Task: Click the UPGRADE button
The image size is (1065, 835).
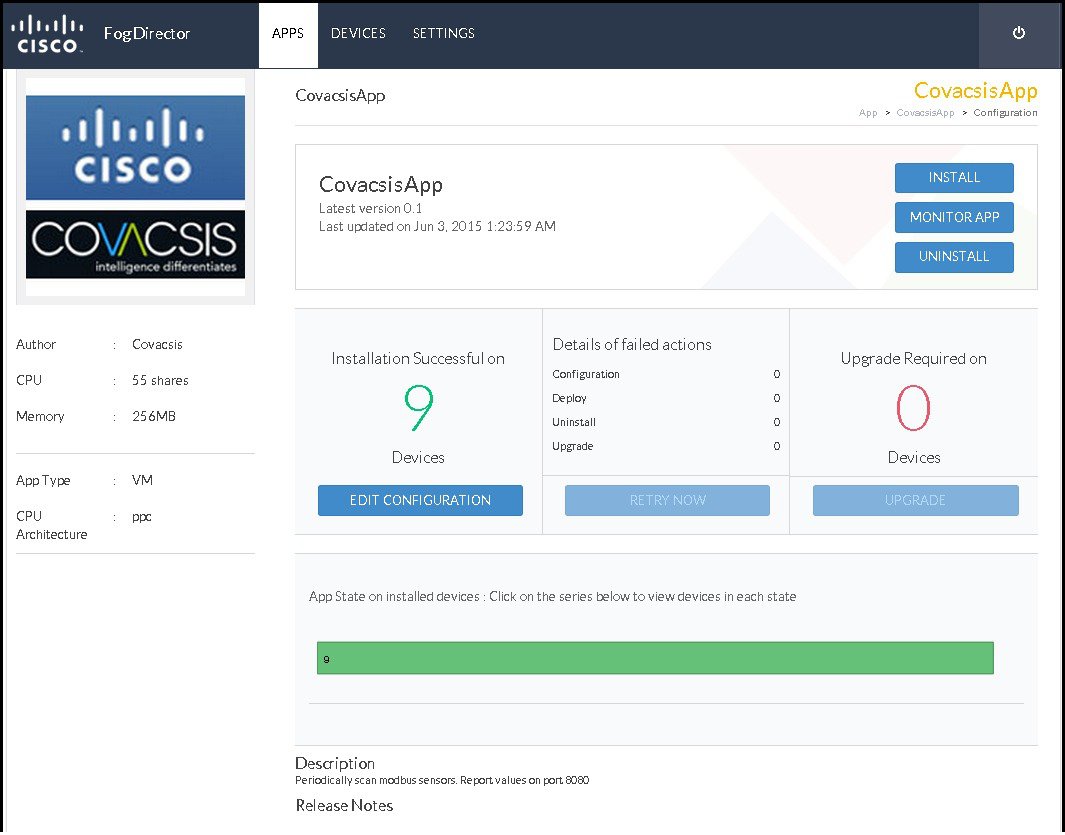Action: pyautogui.click(x=915, y=500)
